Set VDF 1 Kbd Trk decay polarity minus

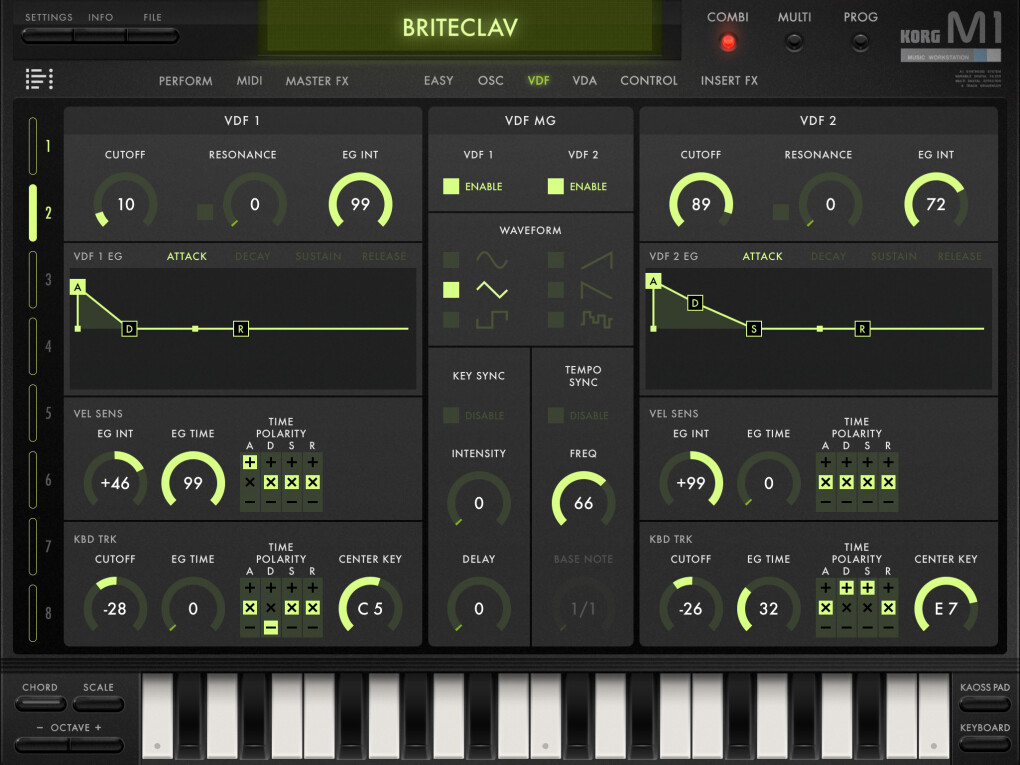point(271,627)
